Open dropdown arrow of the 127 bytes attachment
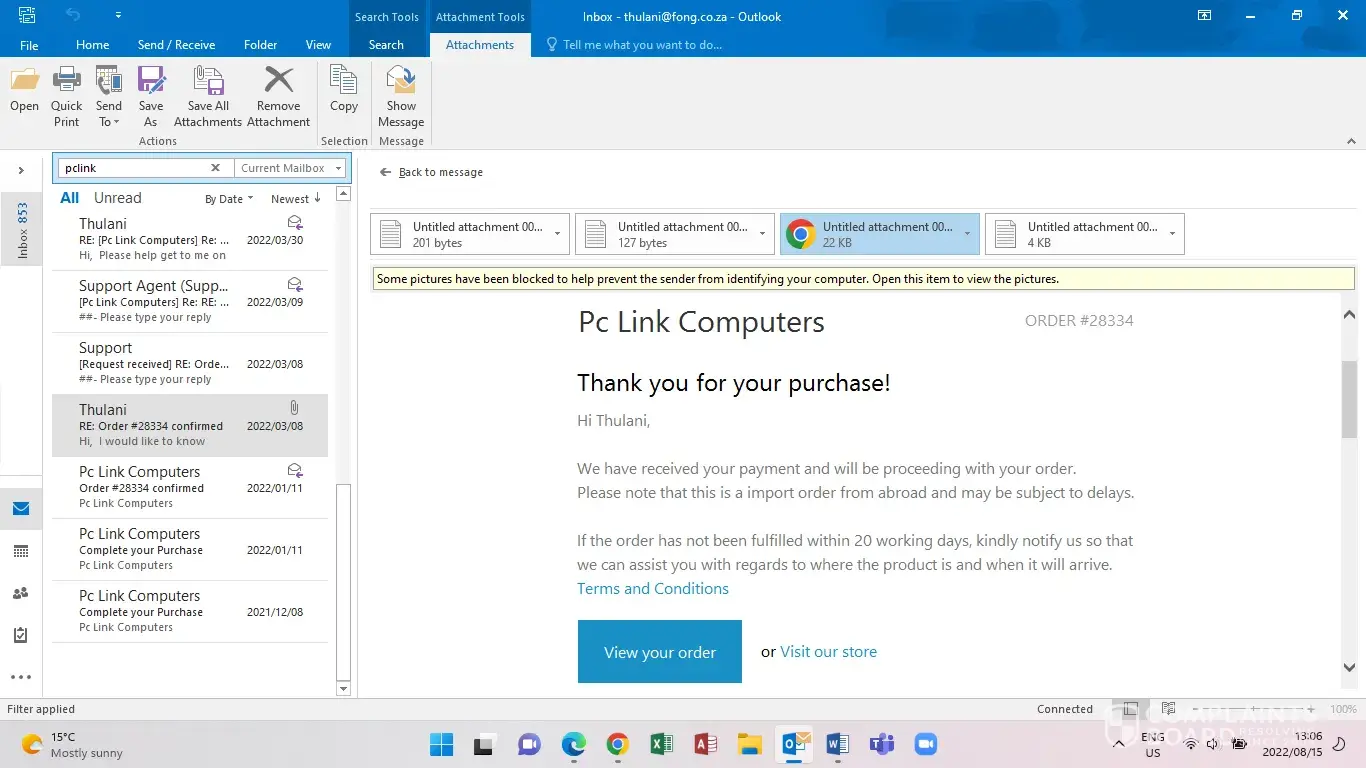 (x=763, y=234)
